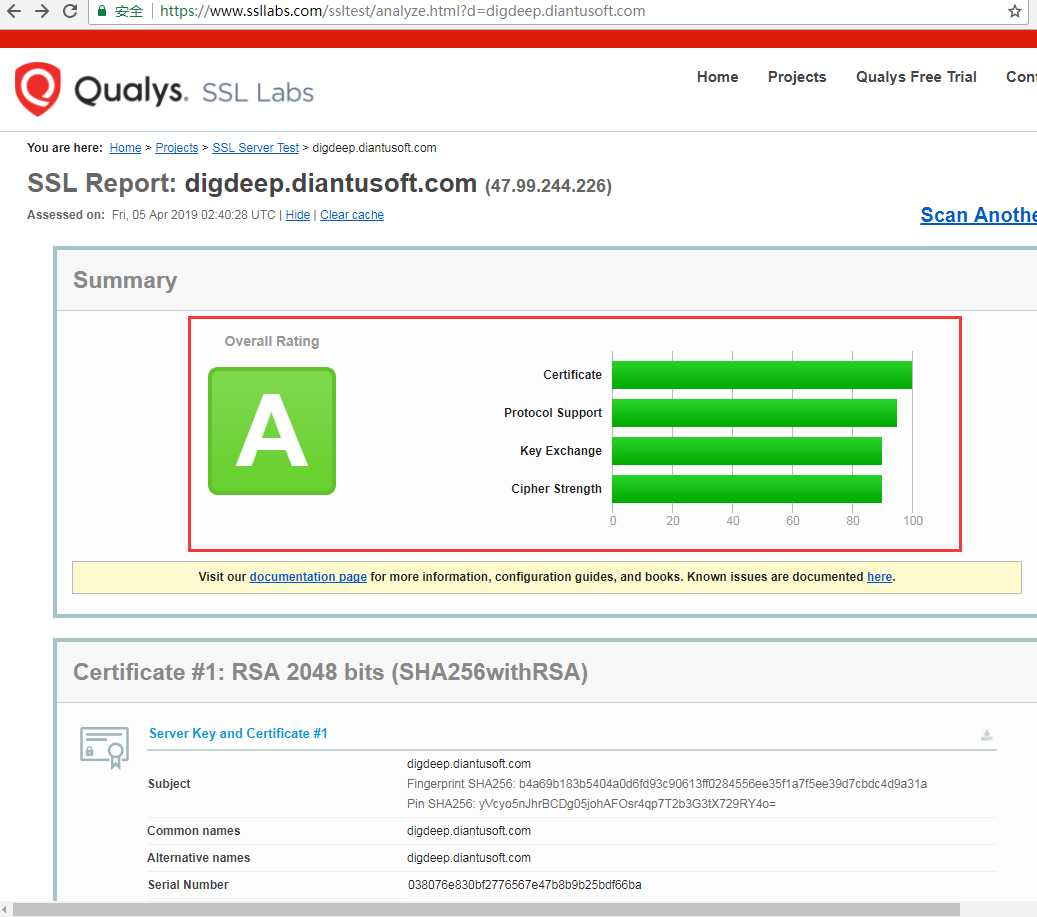Click the overall rating A grade badge

[x=272, y=431]
